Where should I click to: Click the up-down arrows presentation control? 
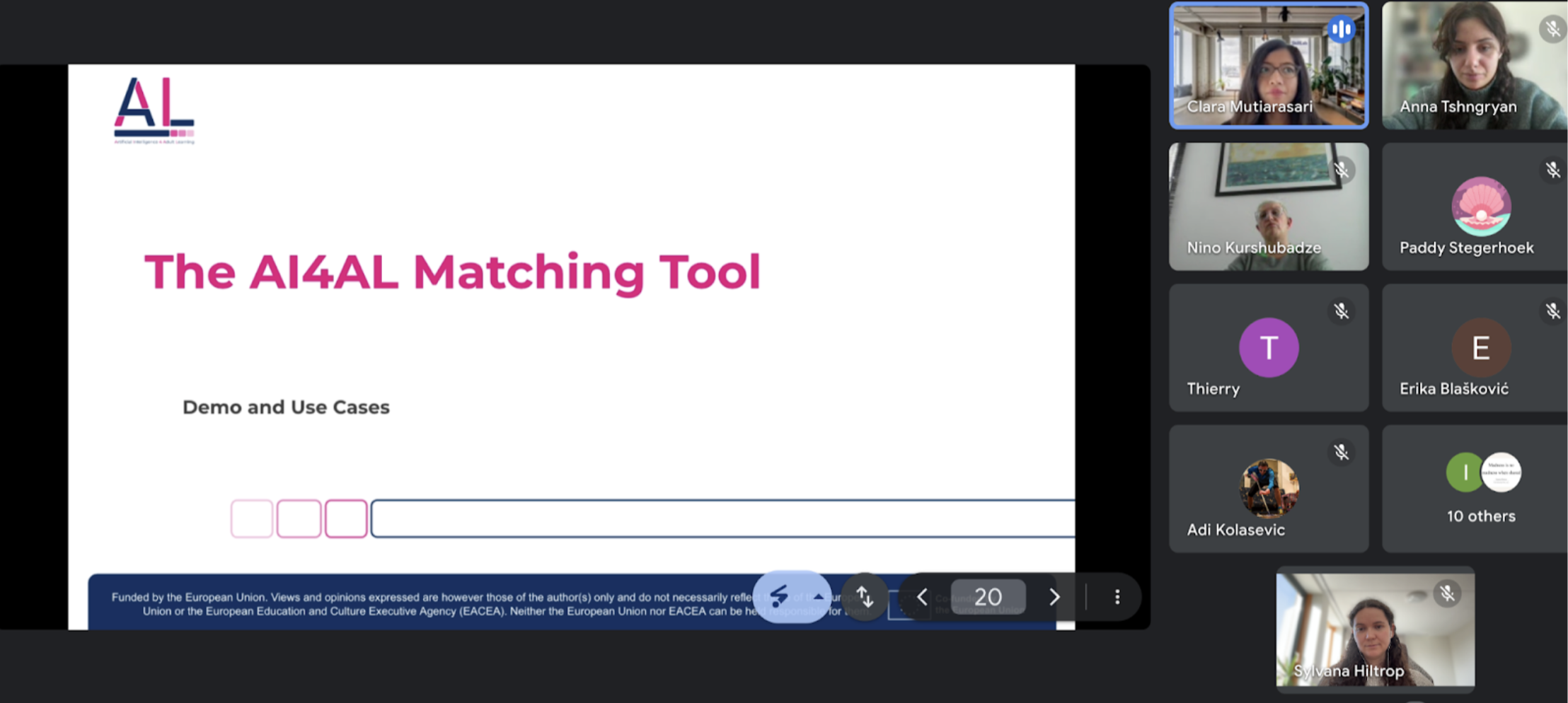tap(865, 597)
